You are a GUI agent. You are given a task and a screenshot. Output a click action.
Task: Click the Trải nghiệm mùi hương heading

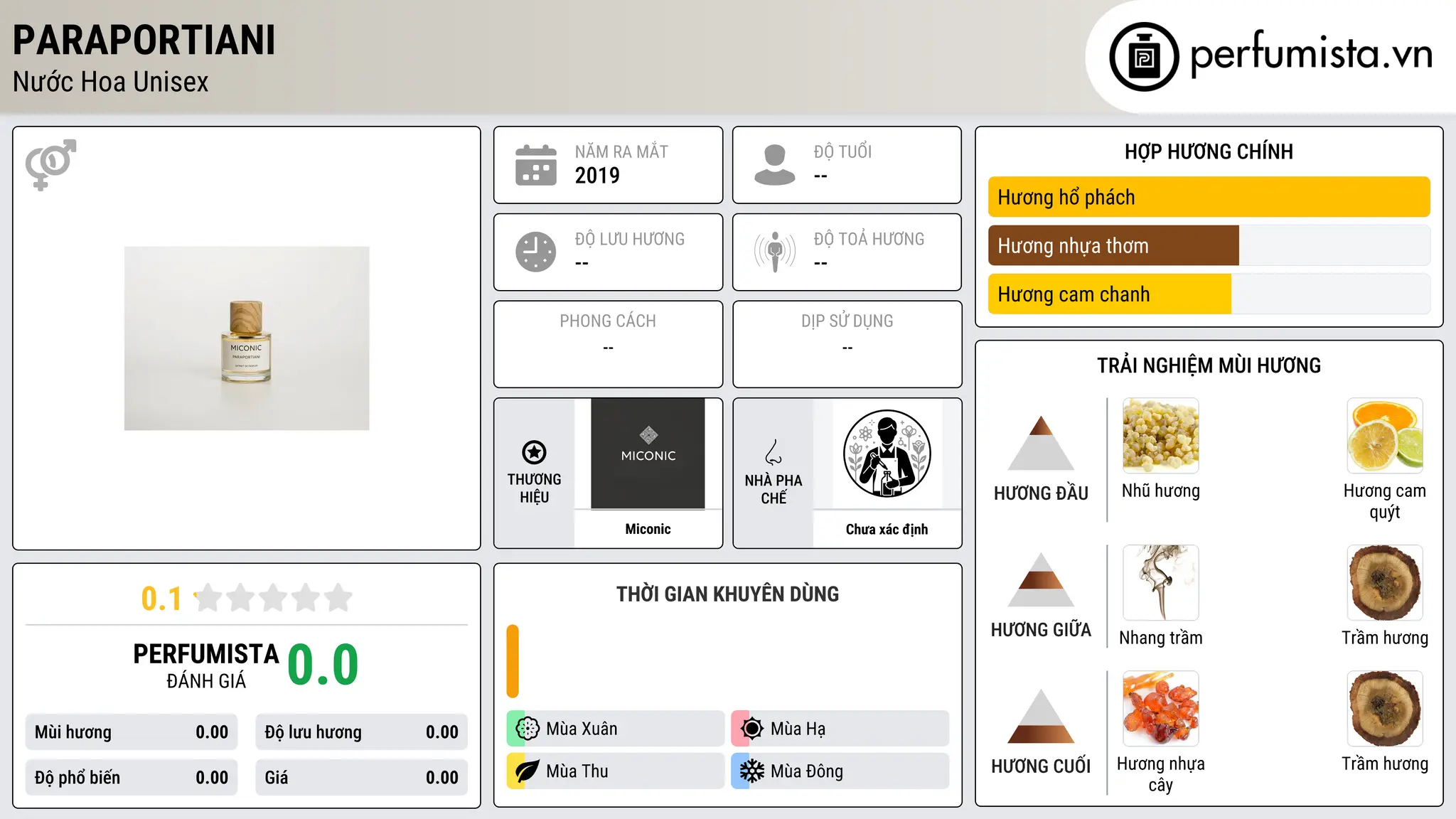click(1209, 365)
